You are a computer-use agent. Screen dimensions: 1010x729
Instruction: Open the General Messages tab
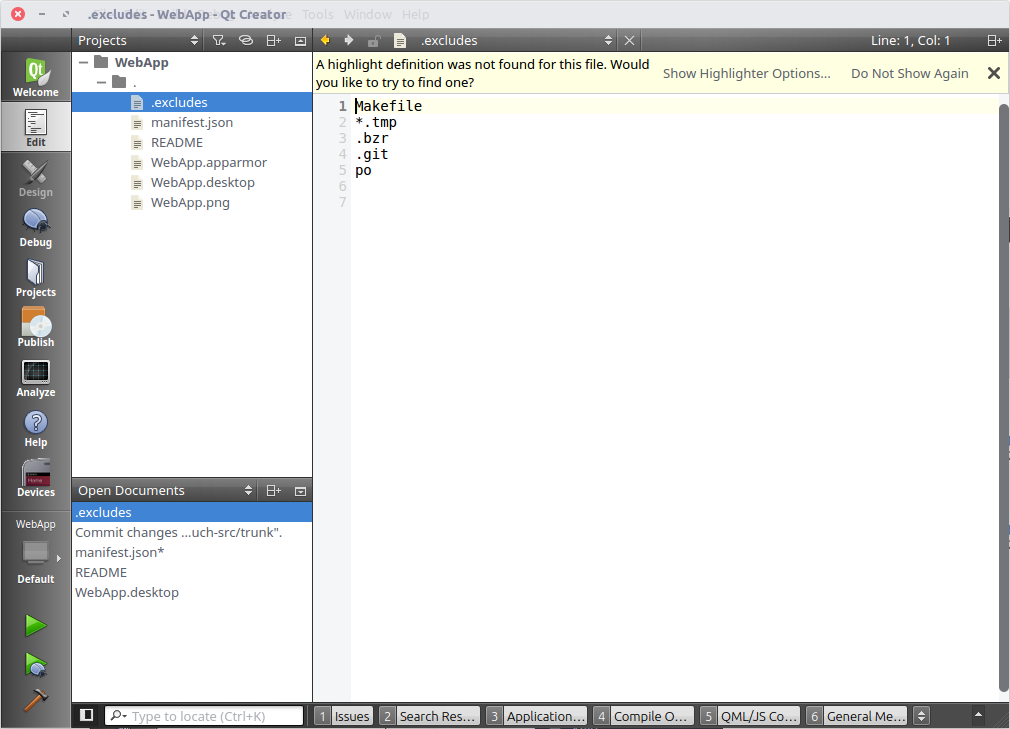coord(857,715)
